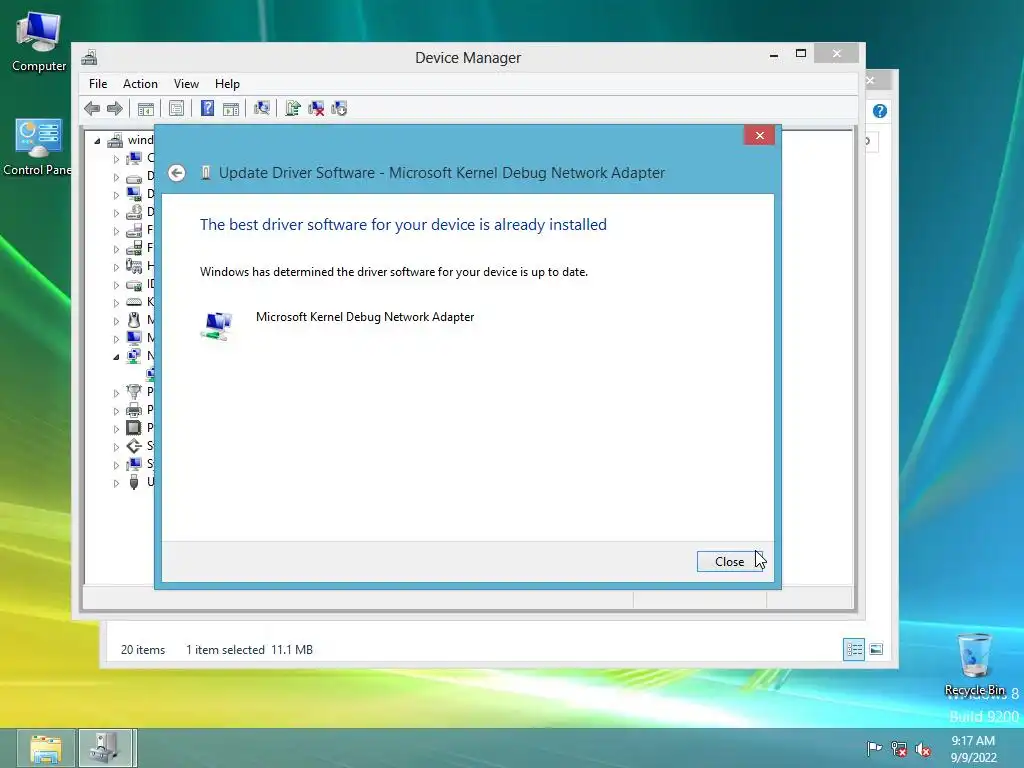The image size is (1024, 768).
Task: Open File Explorer from the taskbar
Action: point(45,748)
